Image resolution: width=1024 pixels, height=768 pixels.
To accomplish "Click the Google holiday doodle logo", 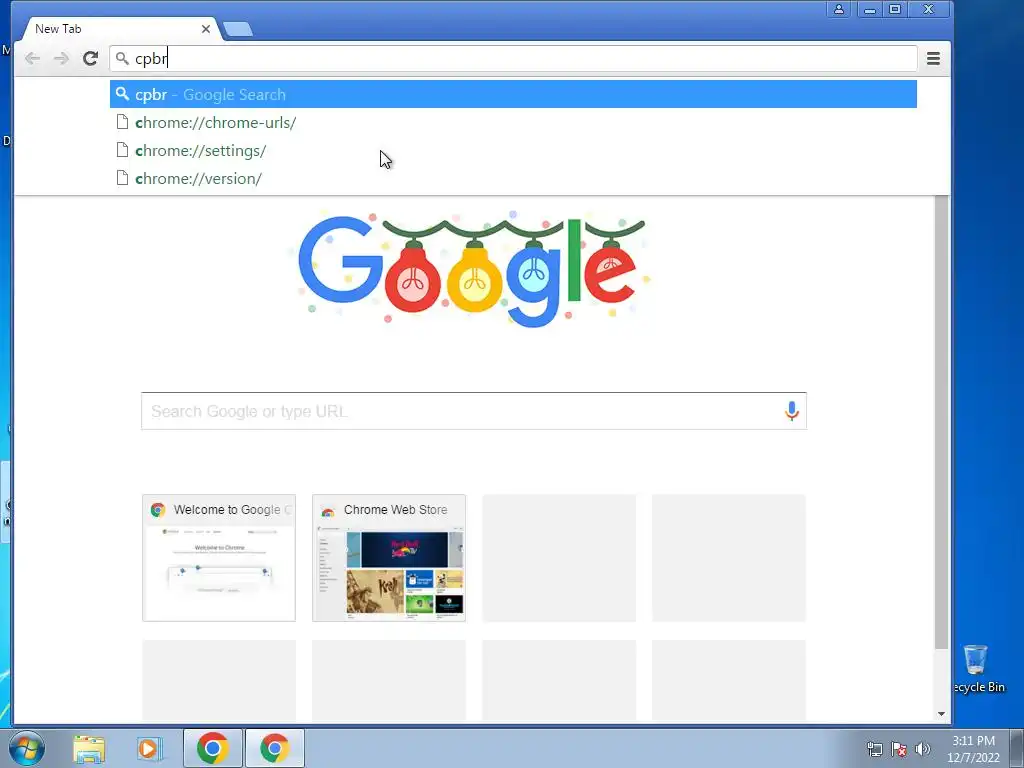I will (x=472, y=269).
